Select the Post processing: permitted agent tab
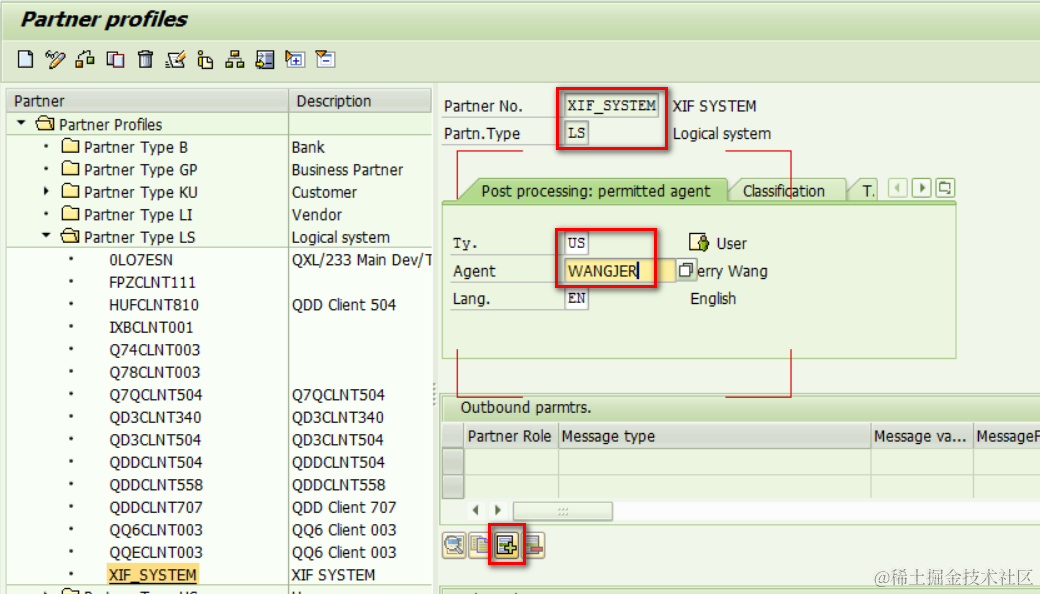Image resolution: width=1040 pixels, height=594 pixels. (595, 191)
